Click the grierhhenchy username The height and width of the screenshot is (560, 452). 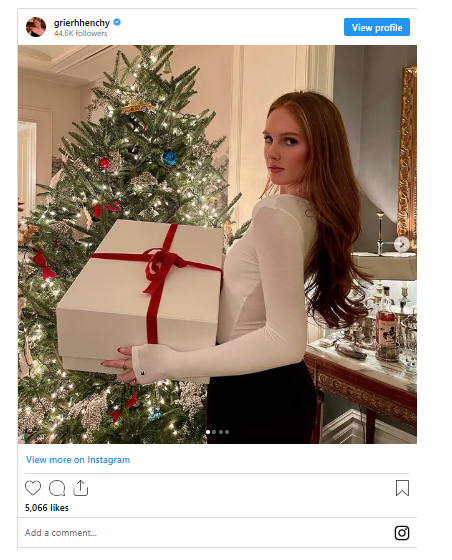pos(82,22)
